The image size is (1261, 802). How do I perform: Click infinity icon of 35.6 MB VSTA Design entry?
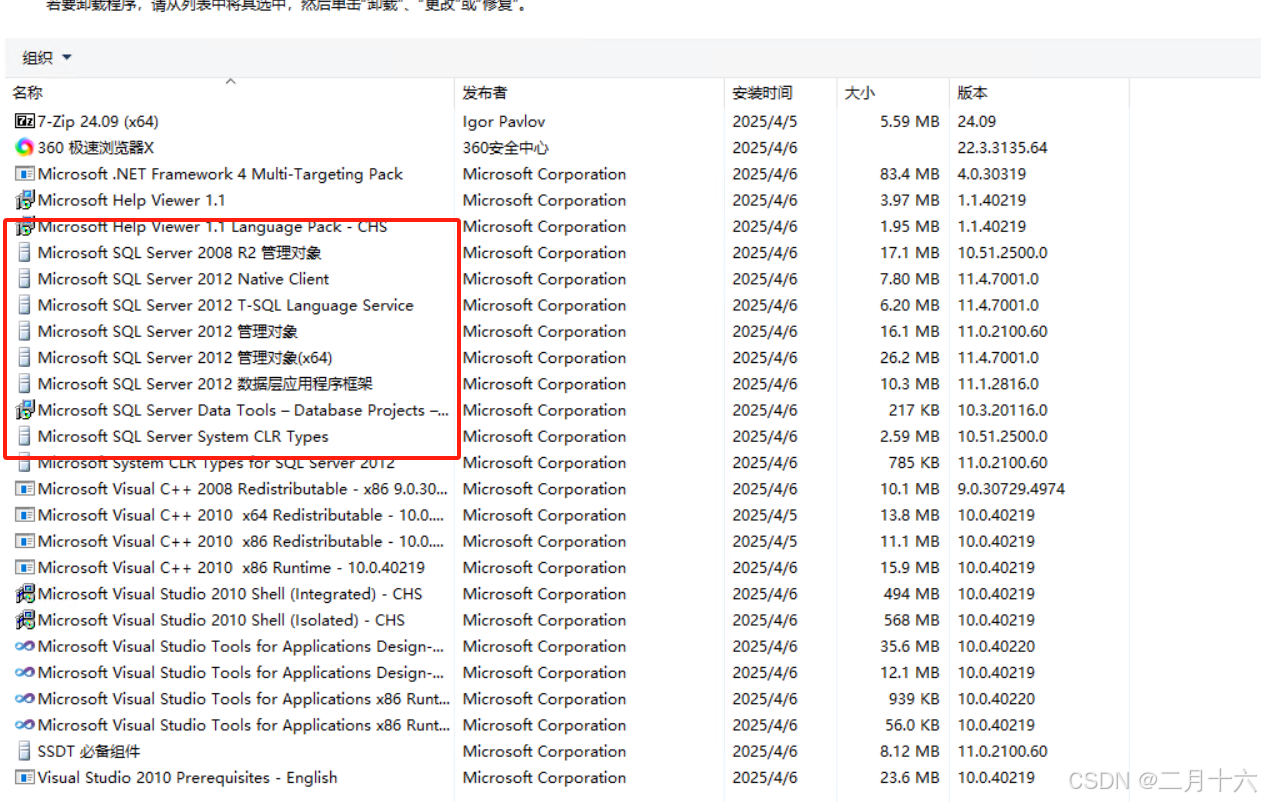(25, 646)
